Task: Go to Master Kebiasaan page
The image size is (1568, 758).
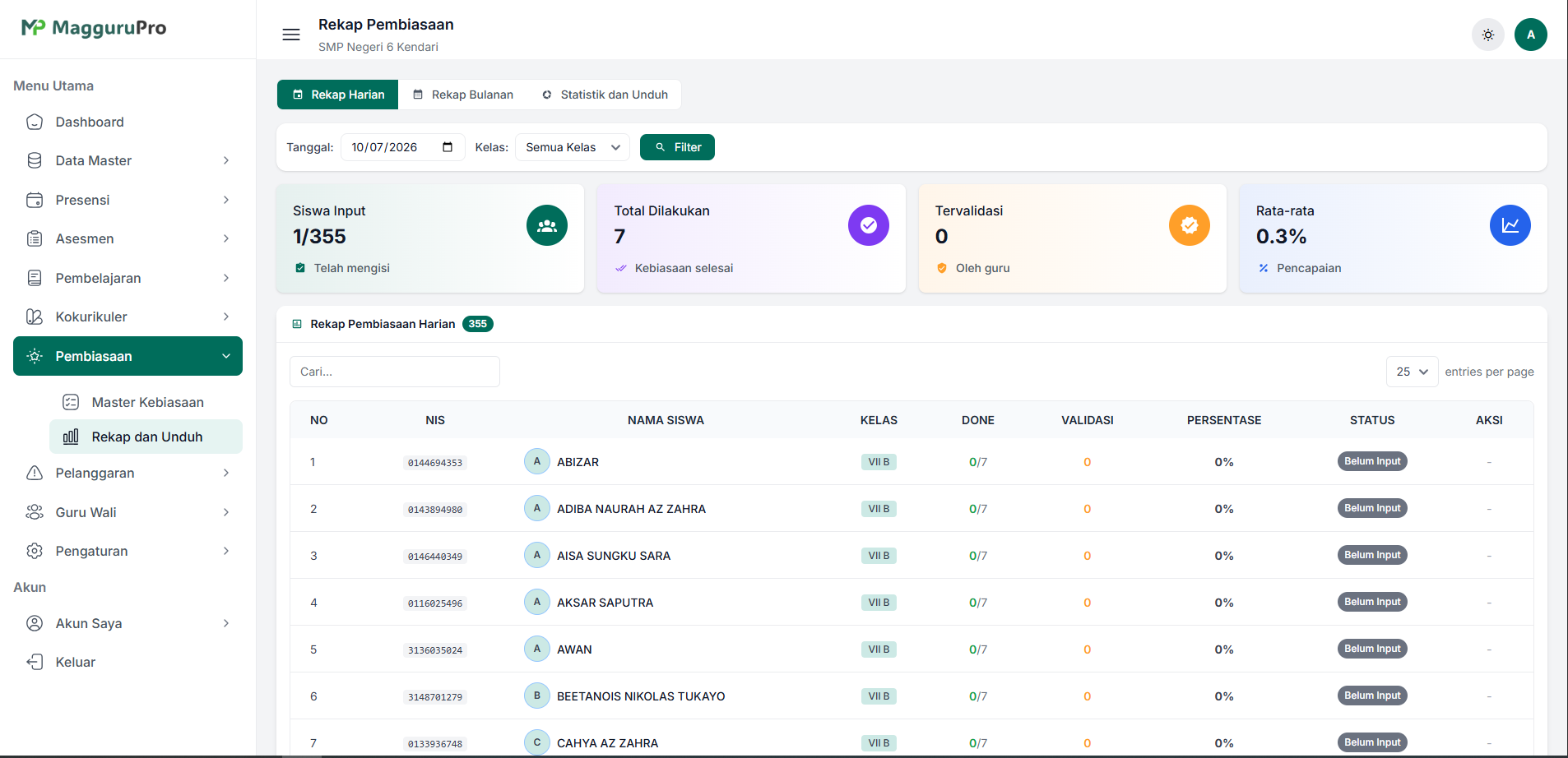Action: (146, 402)
